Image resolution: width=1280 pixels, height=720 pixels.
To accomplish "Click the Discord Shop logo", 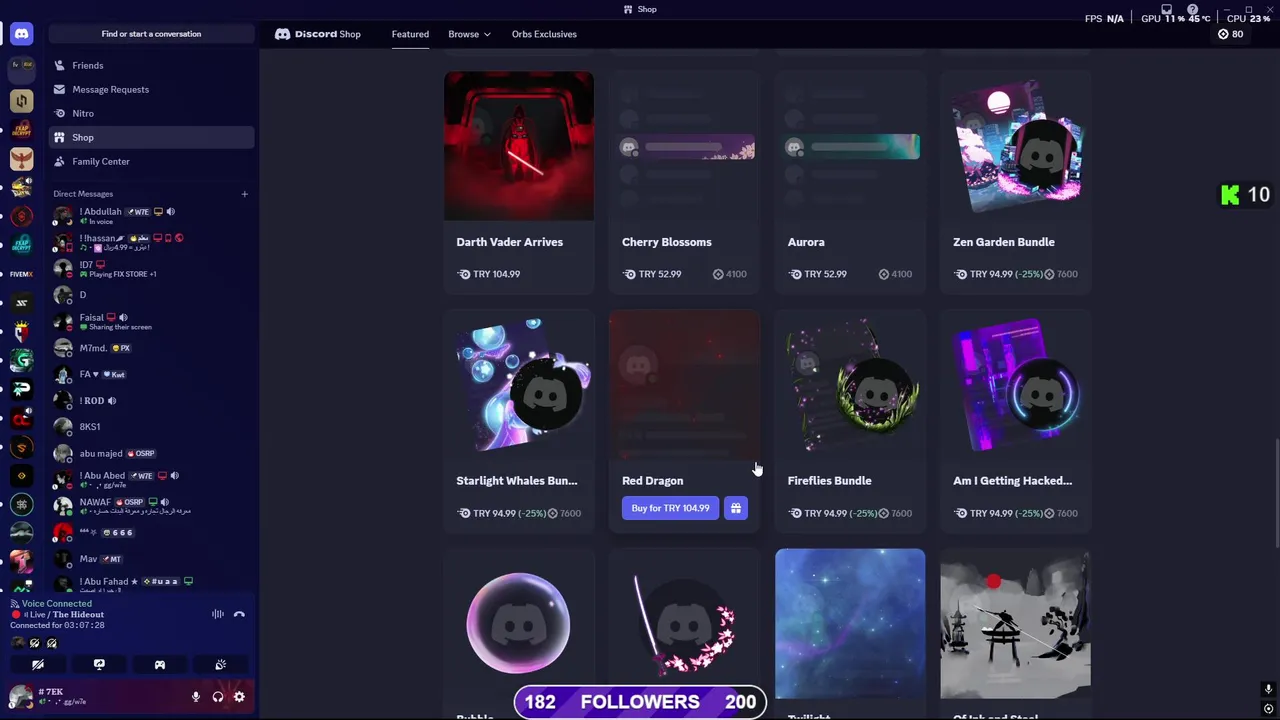I will (317, 34).
